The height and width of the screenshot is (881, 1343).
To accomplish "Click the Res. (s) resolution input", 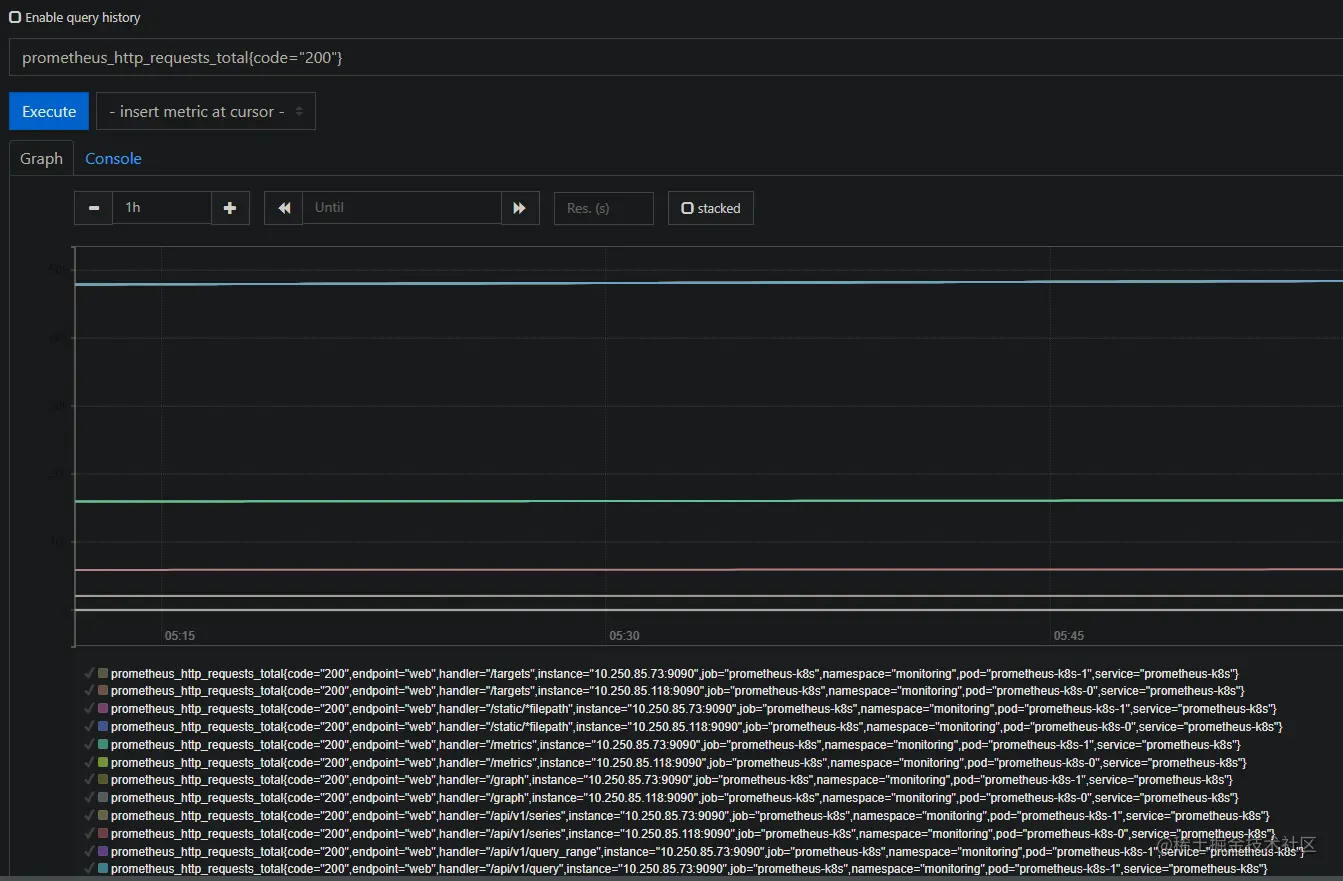I will point(604,208).
